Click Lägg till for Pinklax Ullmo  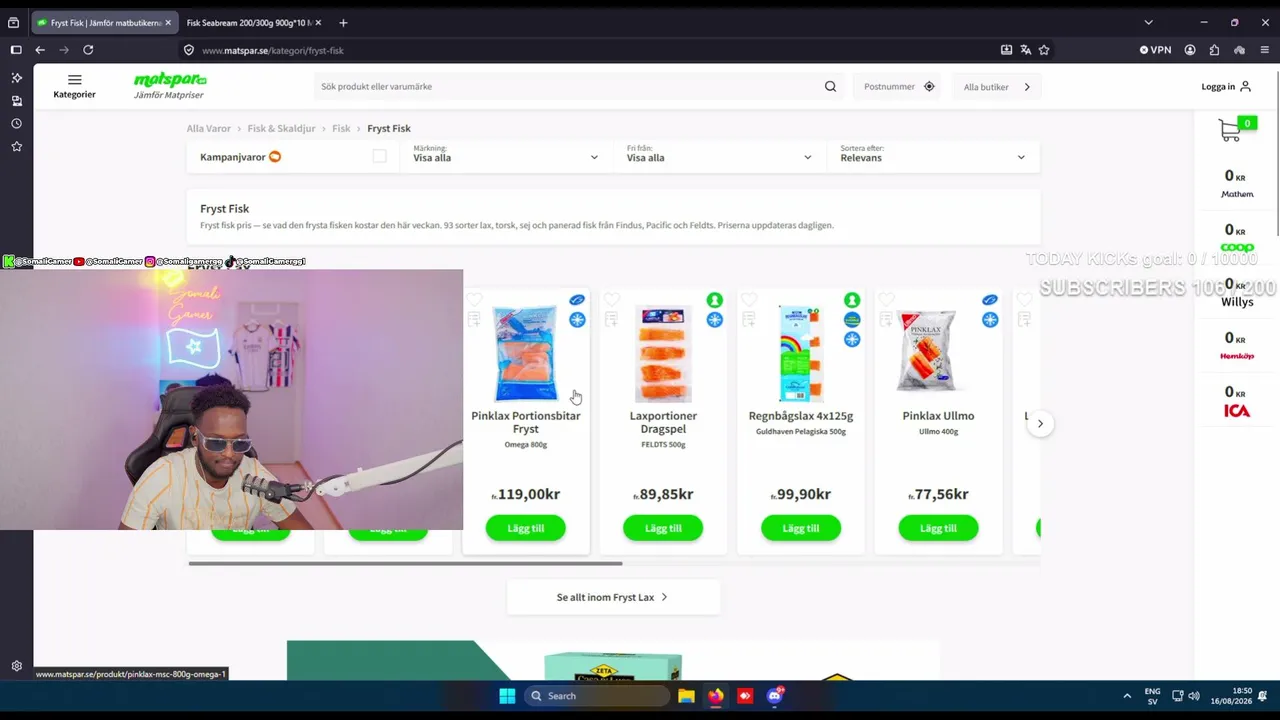point(938,528)
